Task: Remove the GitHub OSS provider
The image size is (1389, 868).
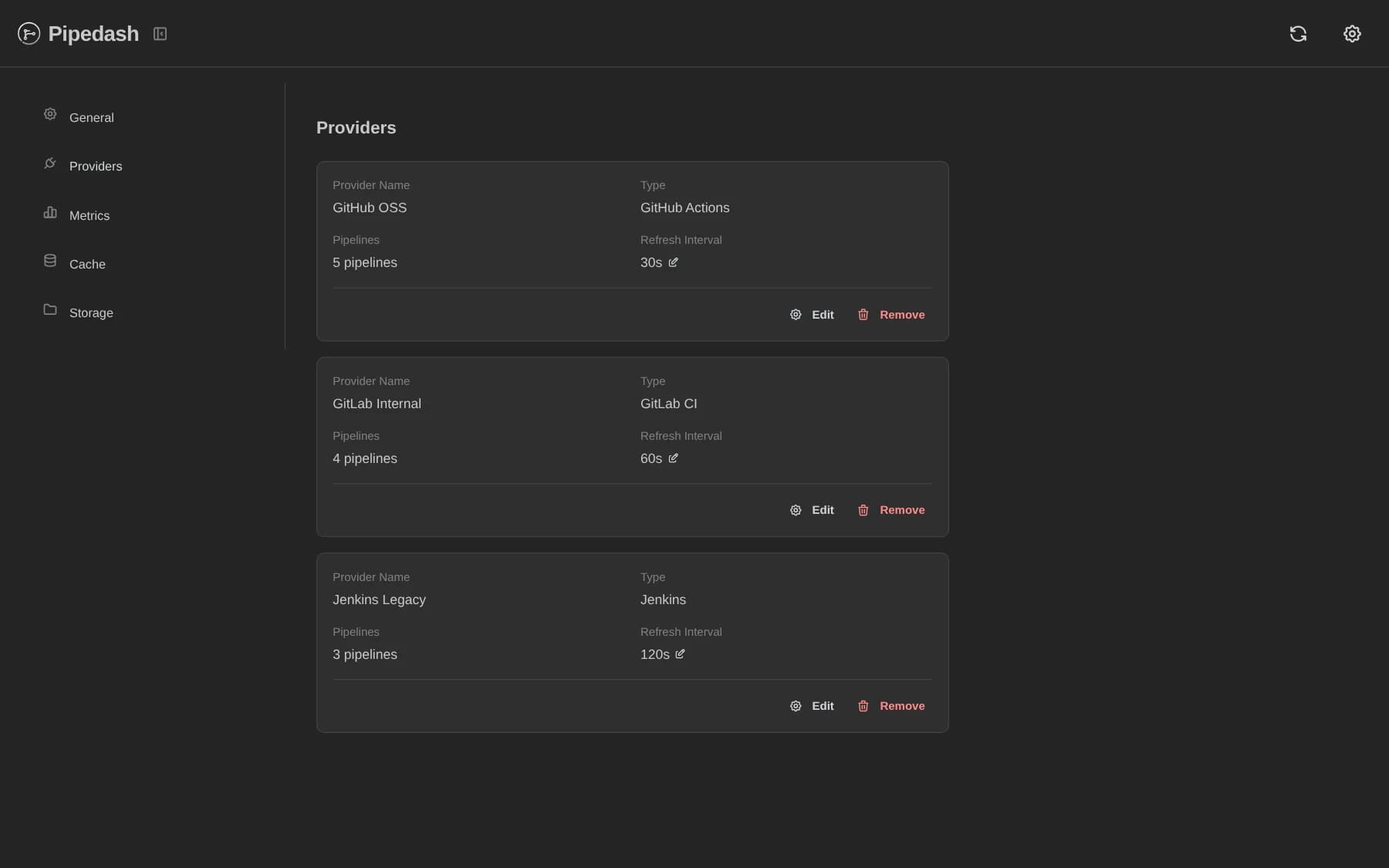Action: 891,315
